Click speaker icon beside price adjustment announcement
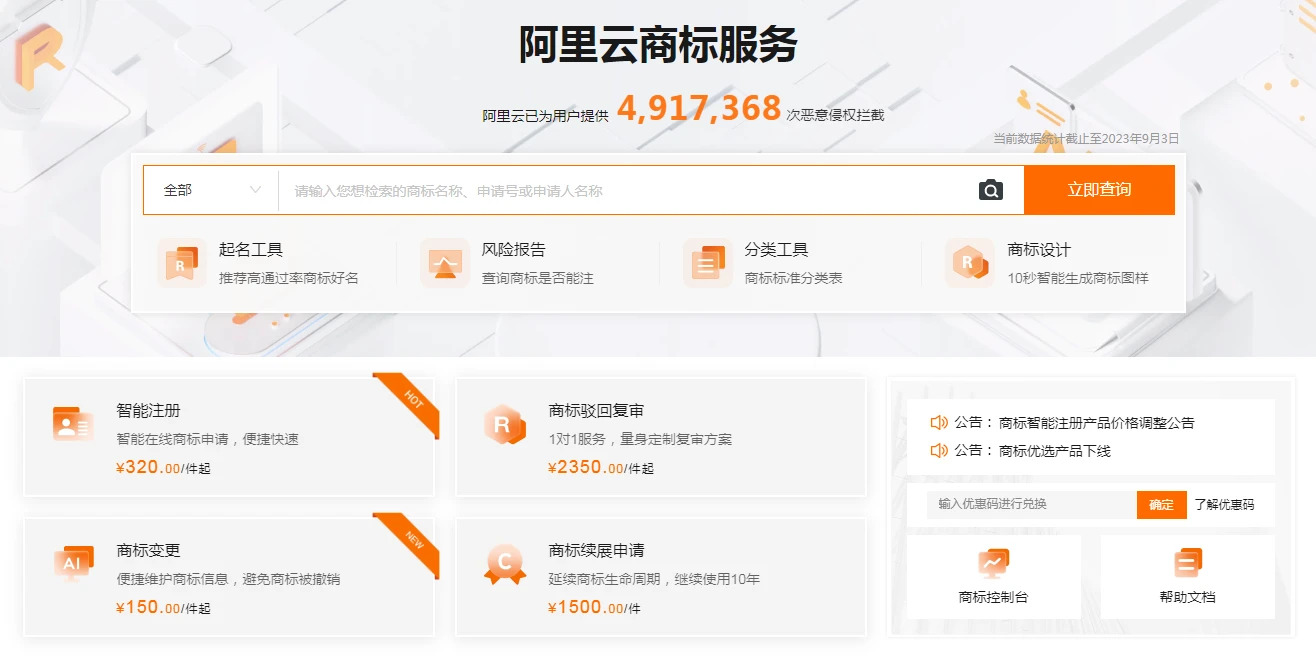This screenshot has height=672, width=1316. 939,423
